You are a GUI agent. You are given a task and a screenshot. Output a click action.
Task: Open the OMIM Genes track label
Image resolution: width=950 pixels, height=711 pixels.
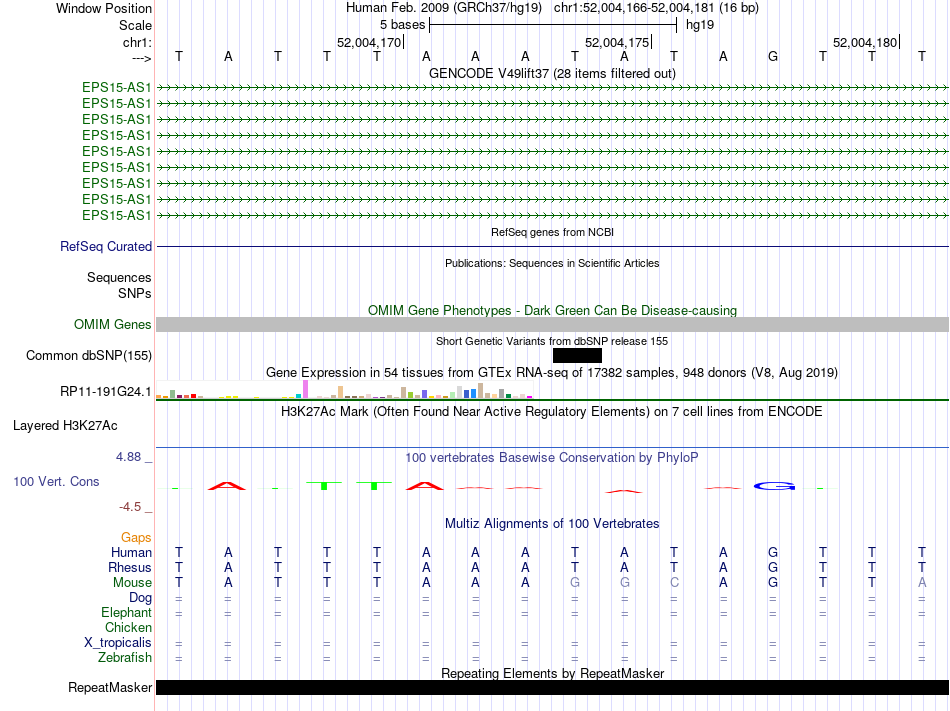point(112,325)
